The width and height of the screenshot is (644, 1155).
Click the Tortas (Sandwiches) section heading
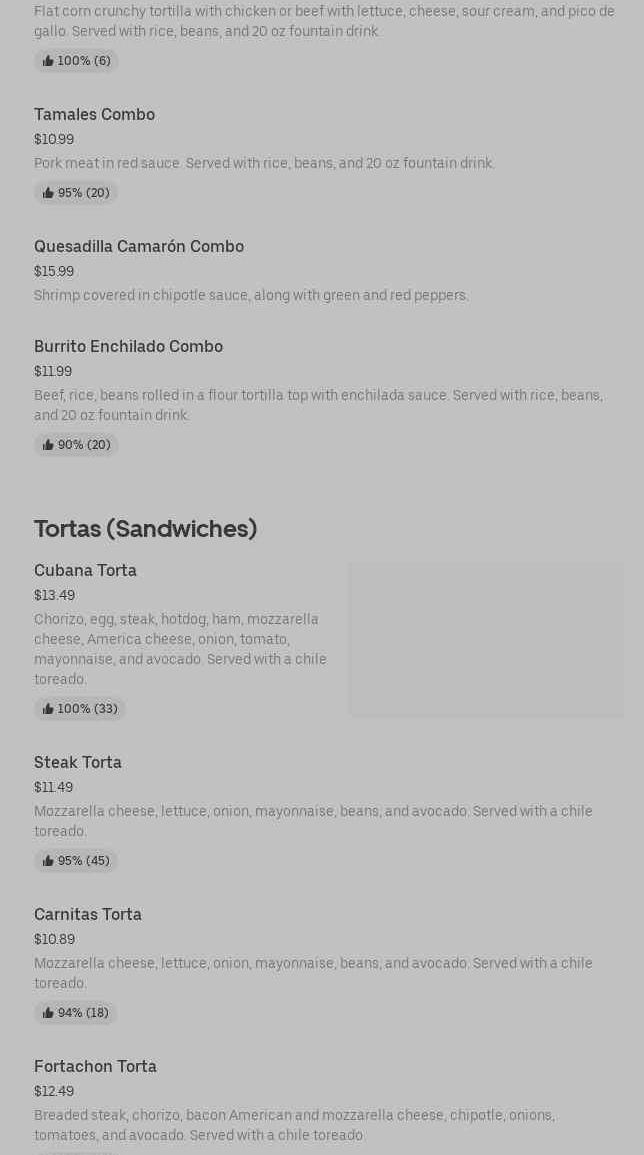click(x=145, y=528)
